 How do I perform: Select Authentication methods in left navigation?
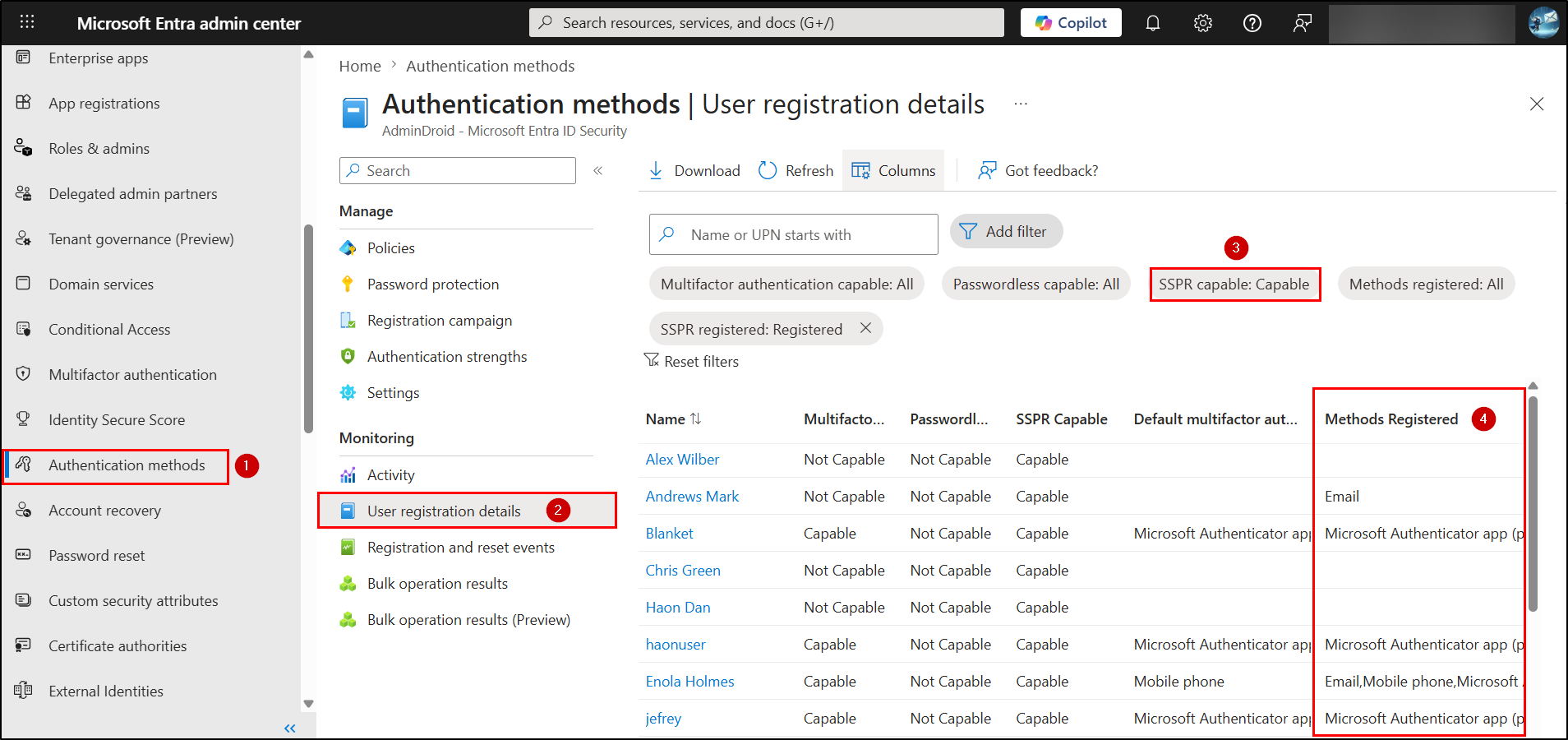[127, 465]
